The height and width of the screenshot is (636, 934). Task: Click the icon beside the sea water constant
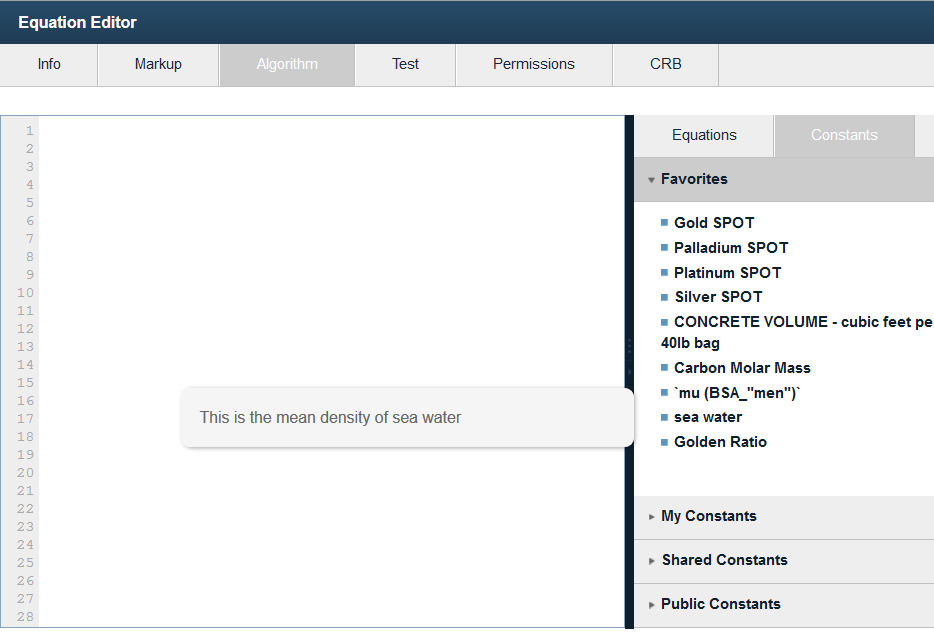point(665,417)
